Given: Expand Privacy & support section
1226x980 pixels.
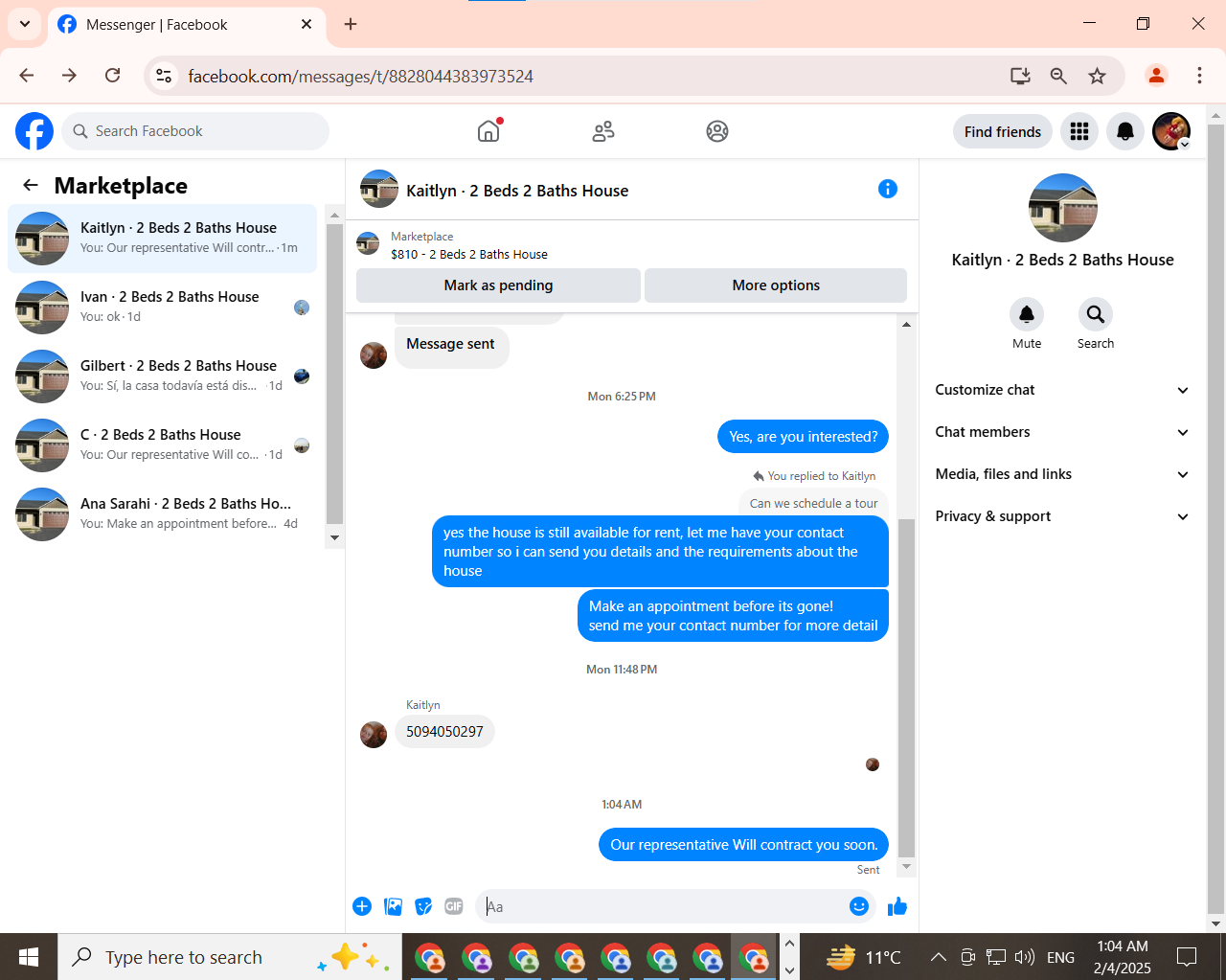Looking at the screenshot, I should coord(1062,516).
